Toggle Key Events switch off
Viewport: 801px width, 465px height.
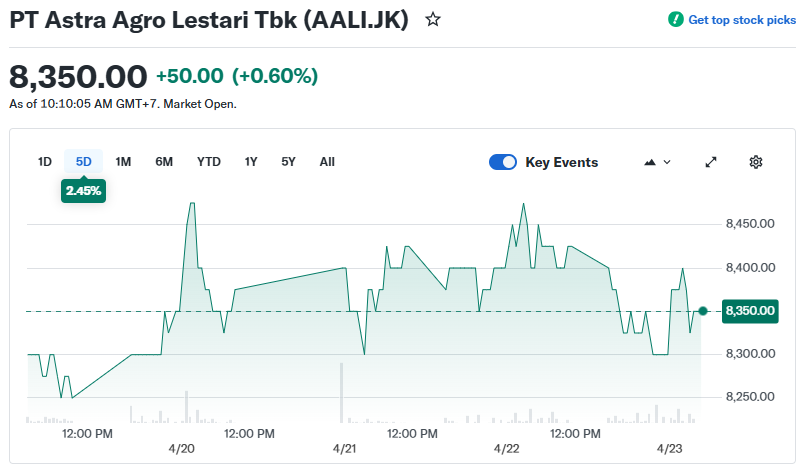click(503, 162)
